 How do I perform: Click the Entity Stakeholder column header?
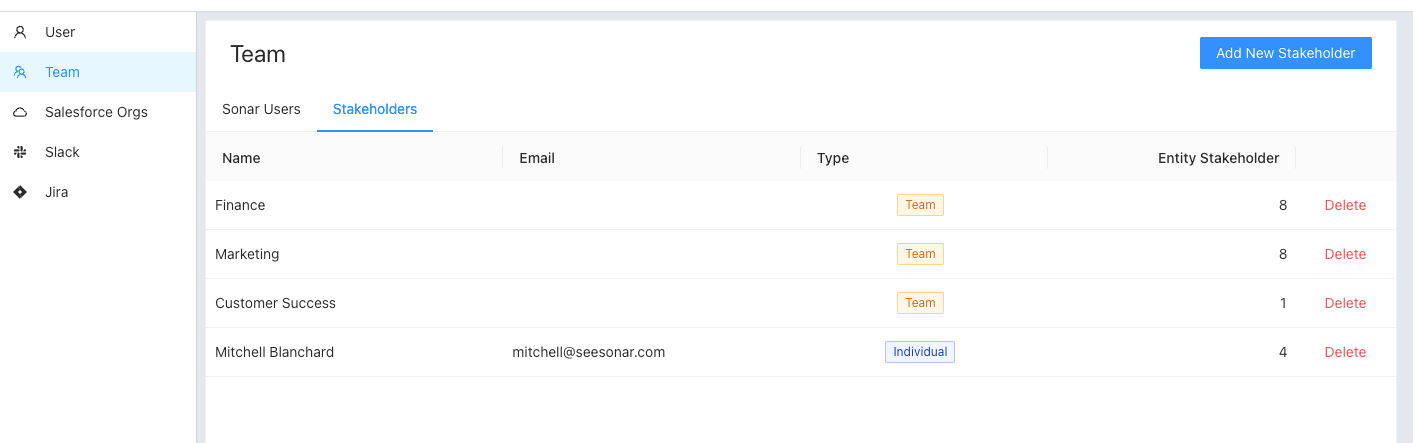point(1218,158)
